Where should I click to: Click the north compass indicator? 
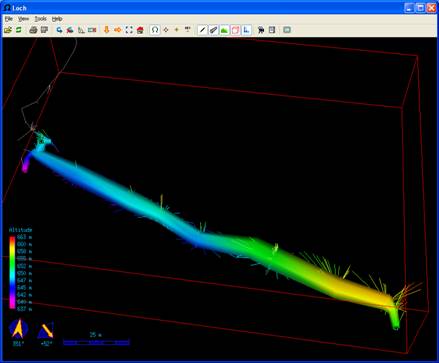click(18, 329)
